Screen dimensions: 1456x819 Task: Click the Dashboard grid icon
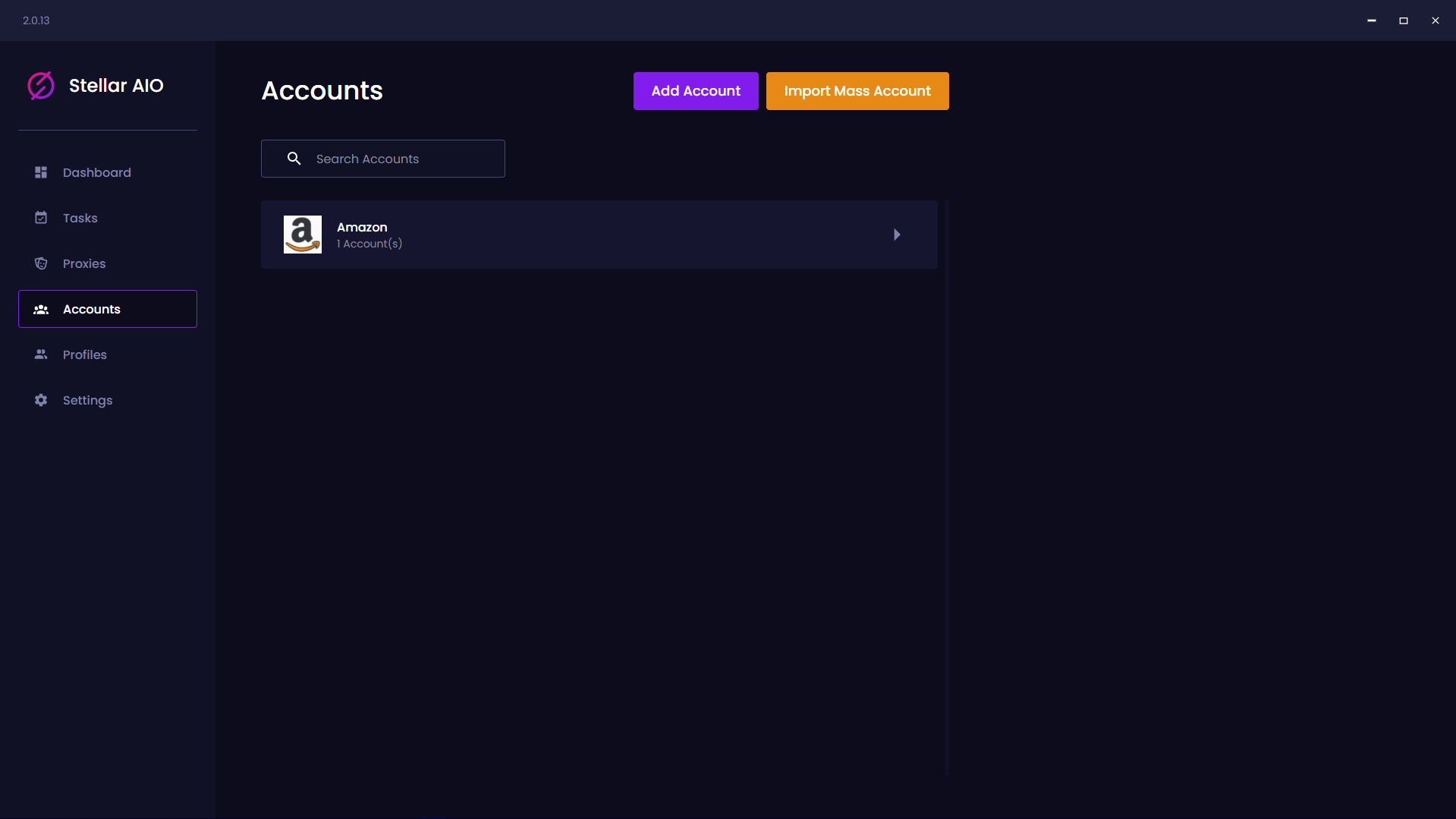[x=41, y=172]
